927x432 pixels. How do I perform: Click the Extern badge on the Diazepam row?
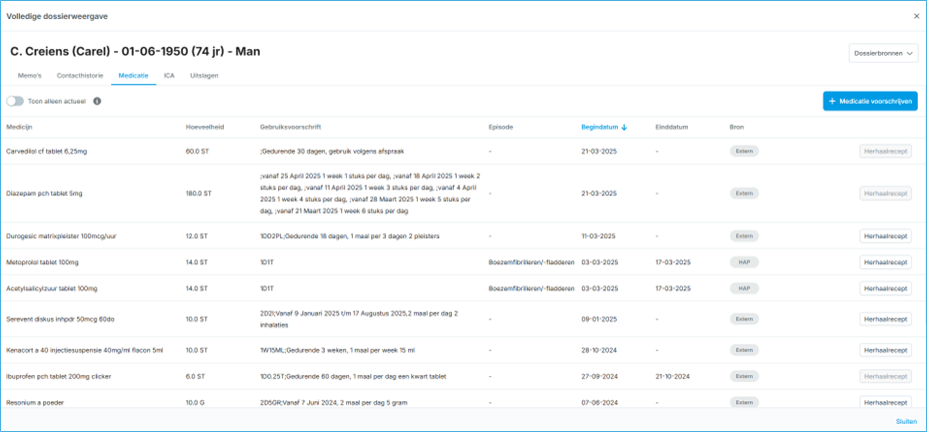click(743, 193)
